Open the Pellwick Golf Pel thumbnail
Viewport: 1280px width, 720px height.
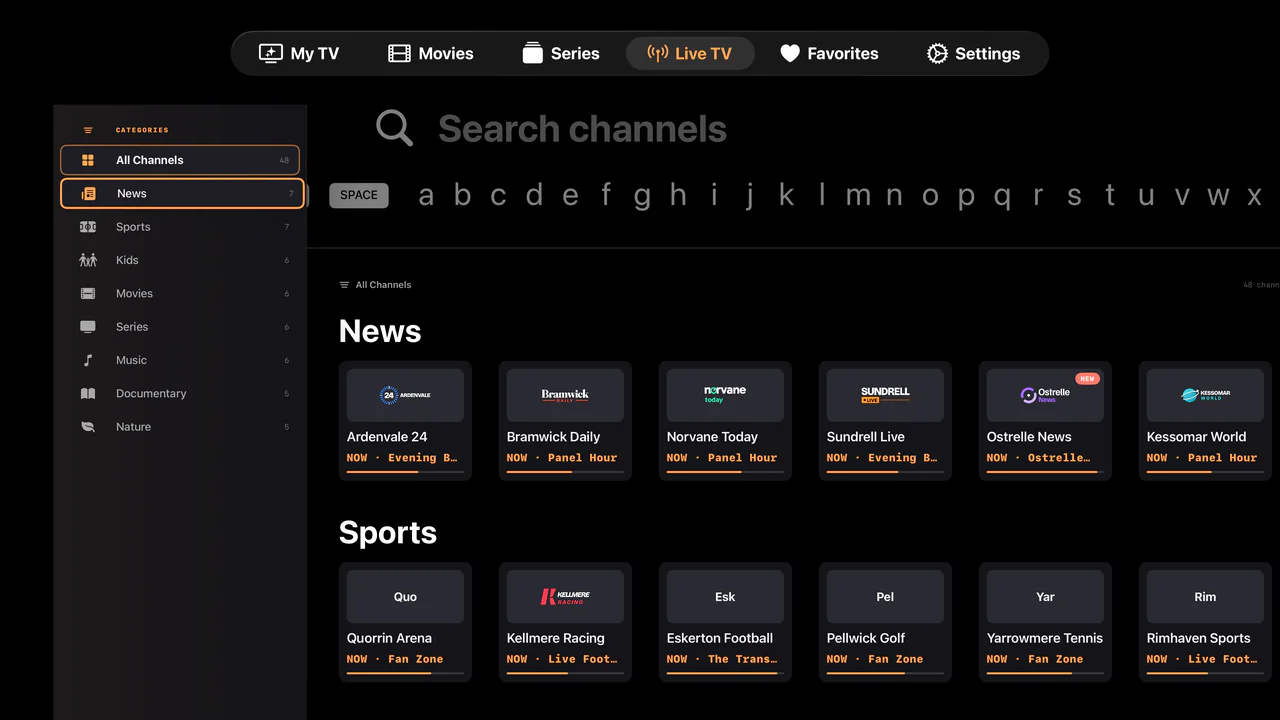tap(885, 596)
